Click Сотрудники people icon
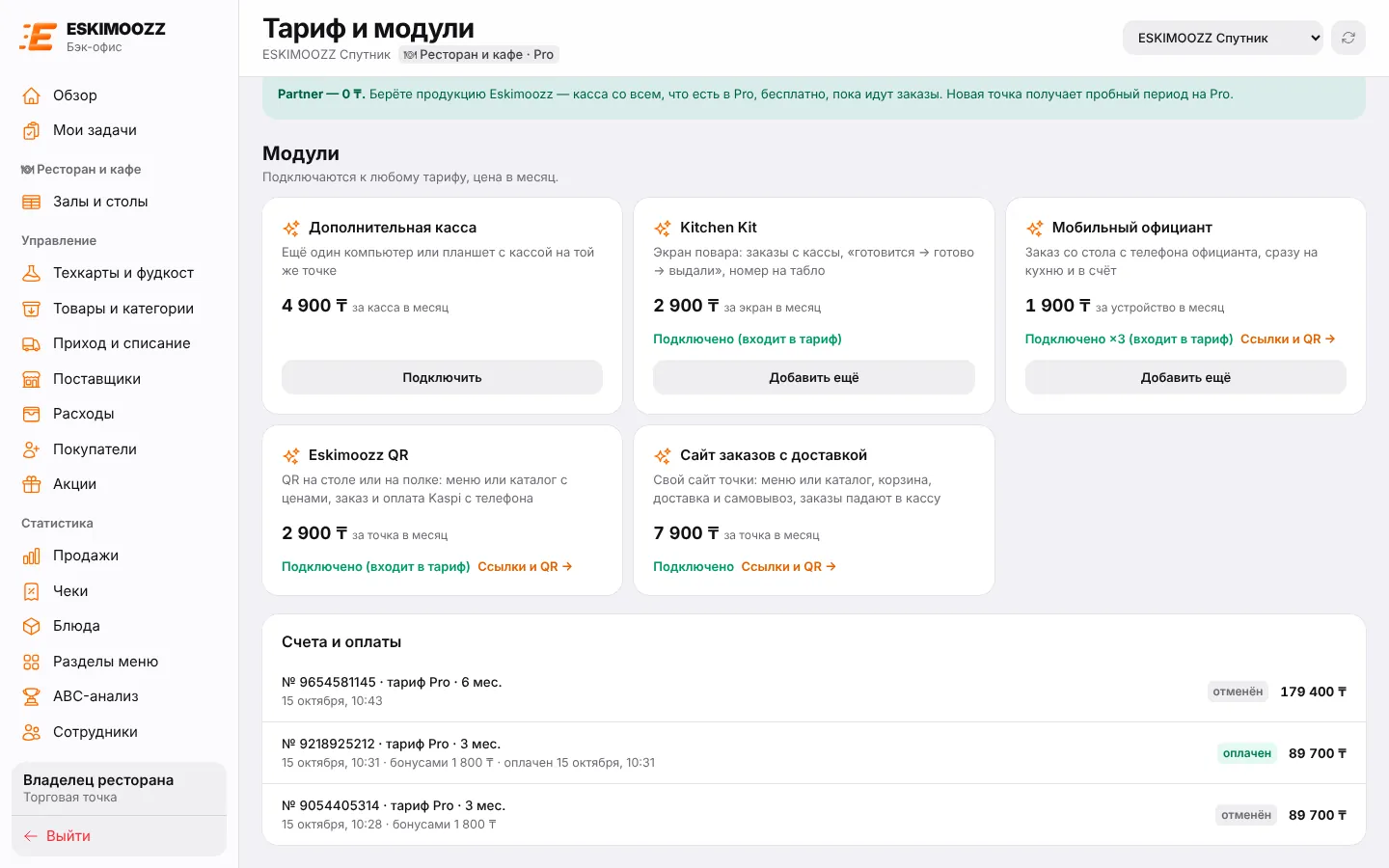1389x868 pixels. [x=32, y=732]
